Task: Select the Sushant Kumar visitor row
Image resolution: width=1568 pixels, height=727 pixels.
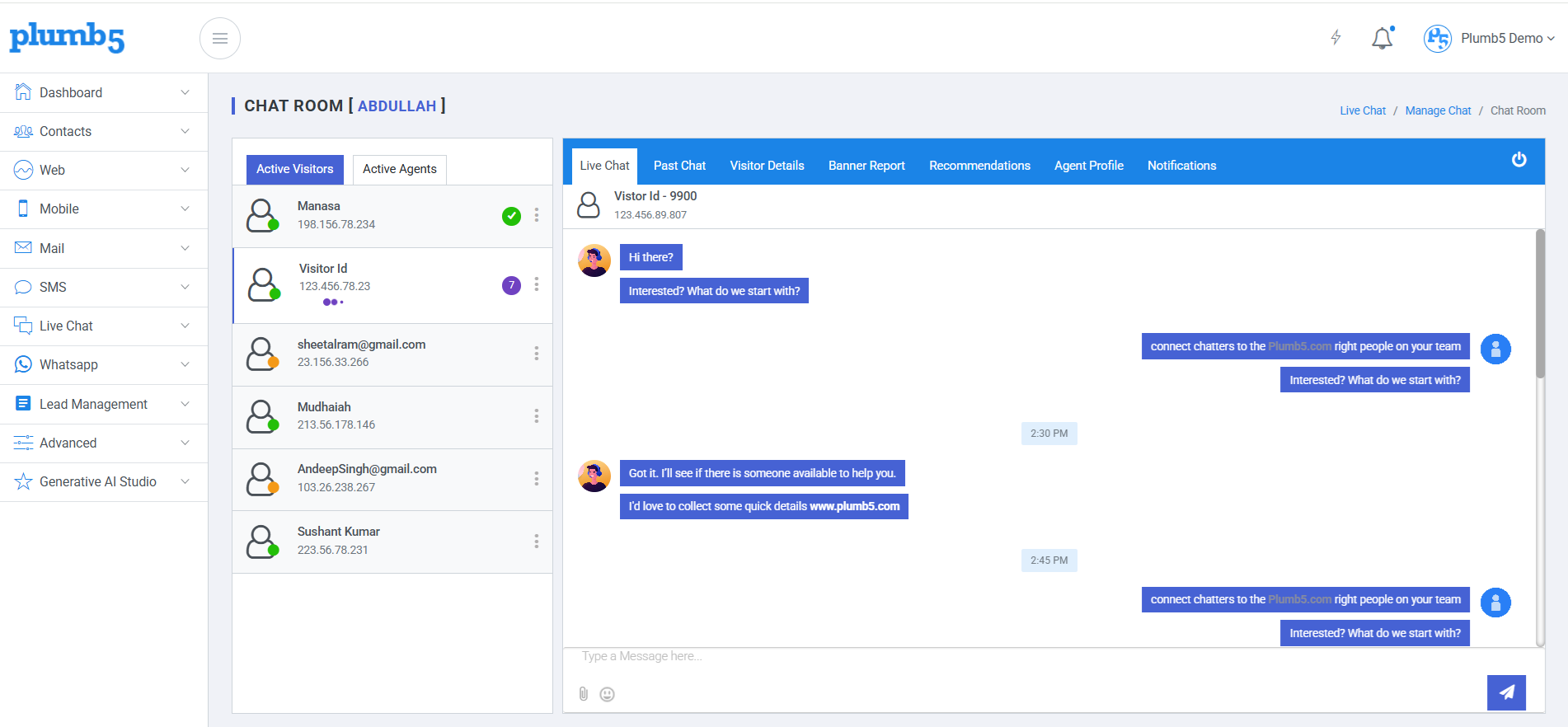Action: (392, 542)
